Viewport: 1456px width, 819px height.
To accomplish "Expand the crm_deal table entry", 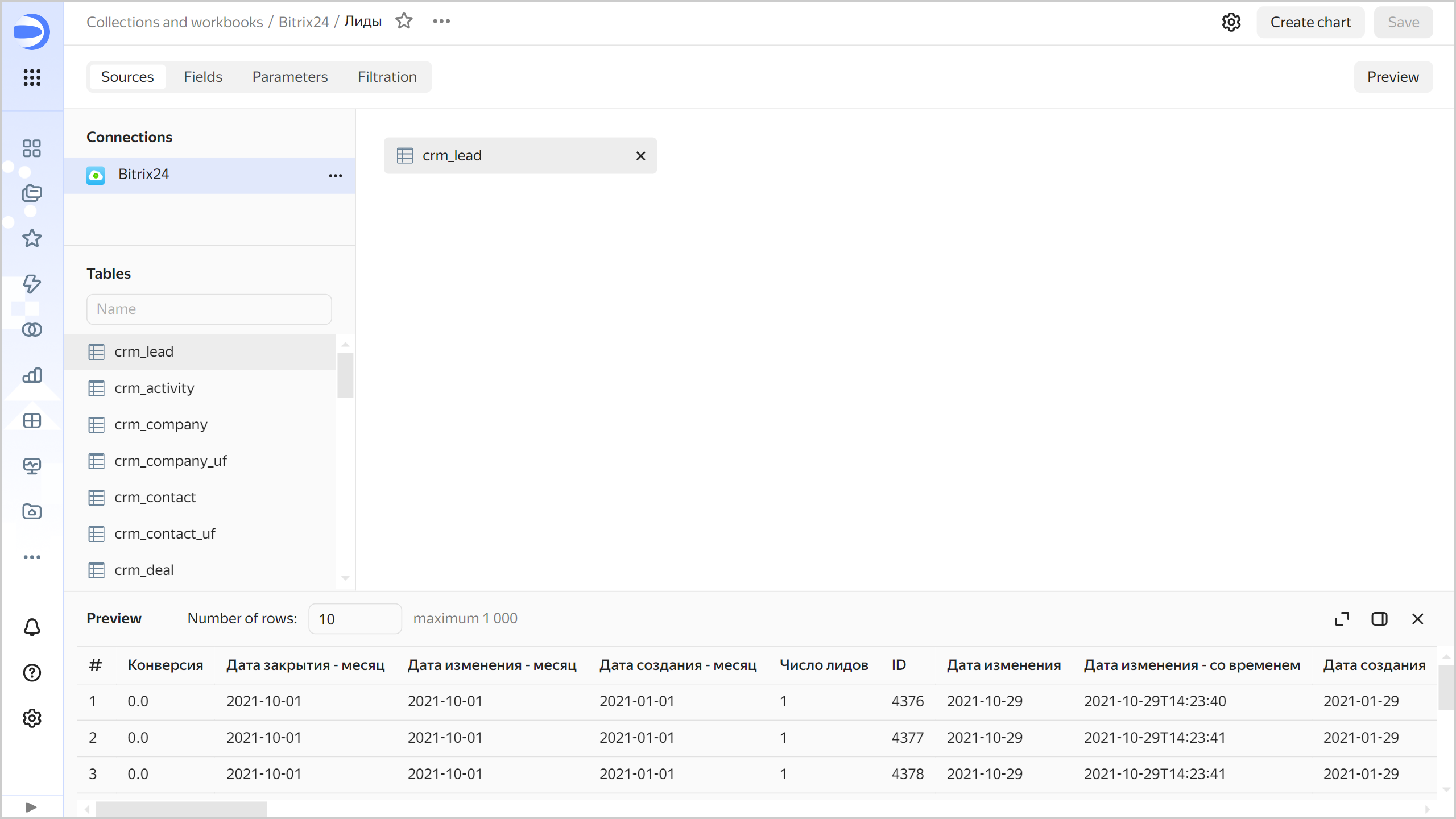I will click(x=145, y=569).
